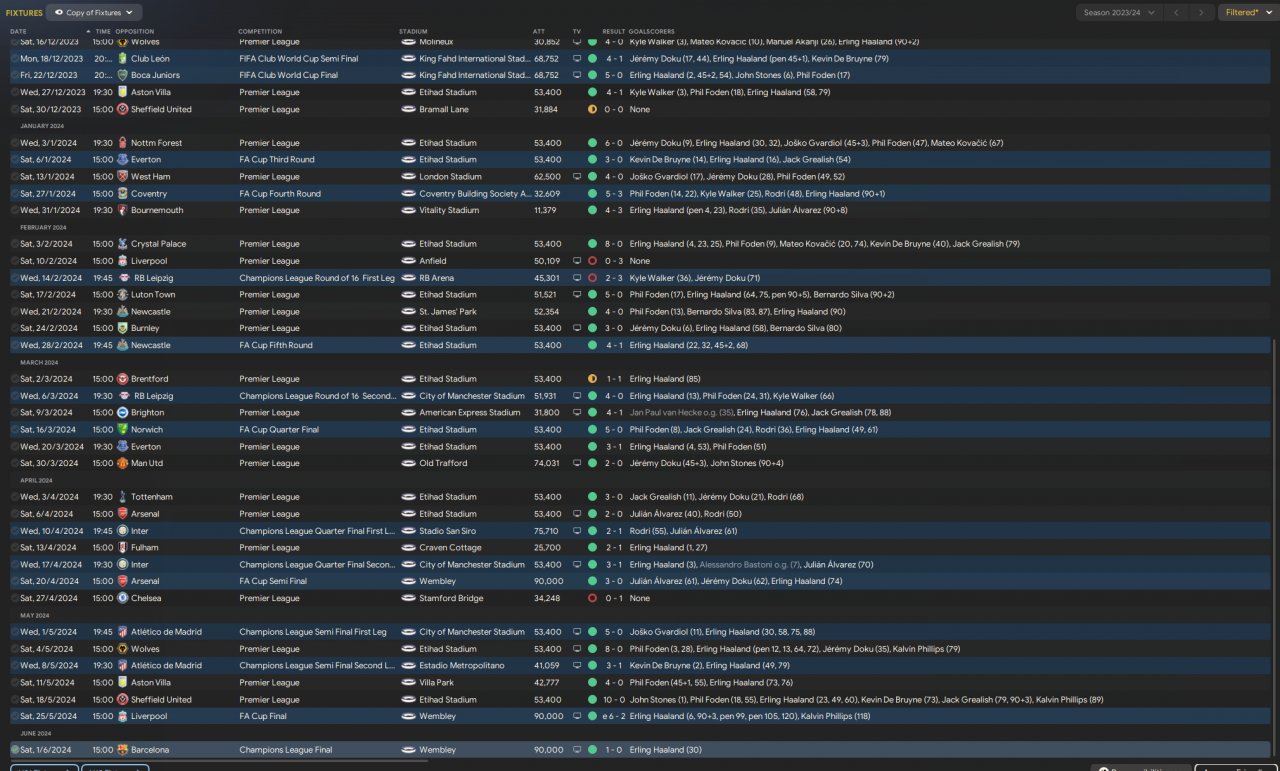Open the Craven Cottage stadium link
Screen dimensions: 1280x771
click(x=450, y=548)
